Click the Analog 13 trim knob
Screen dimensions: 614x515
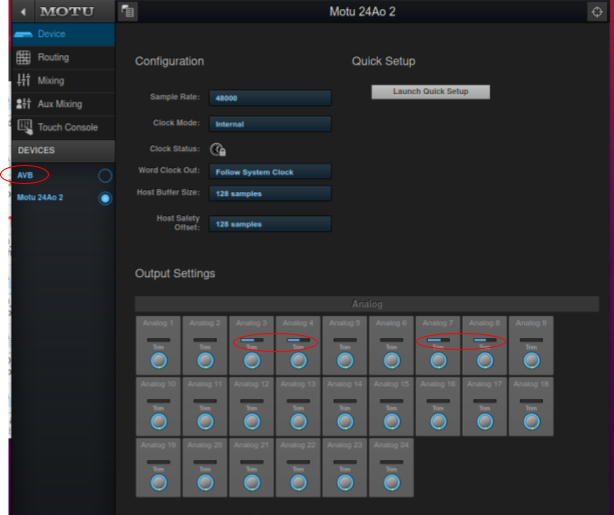point(298,422)
